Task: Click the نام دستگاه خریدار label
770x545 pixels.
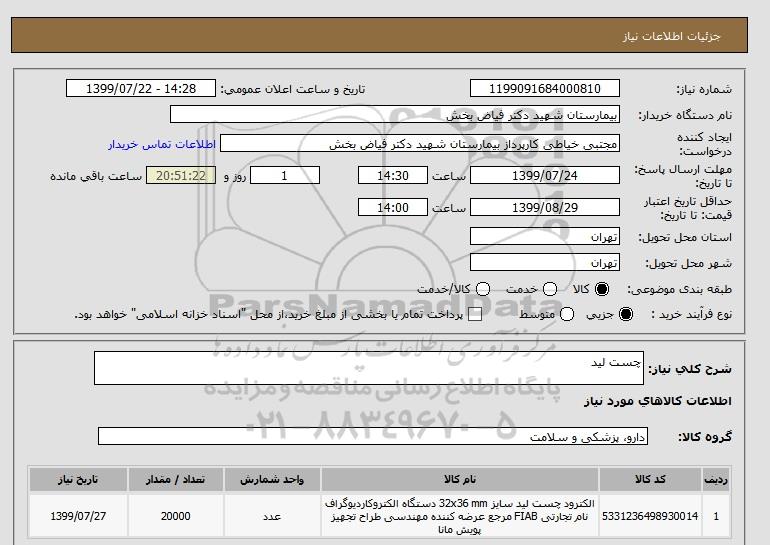Action: pos(685,115)
